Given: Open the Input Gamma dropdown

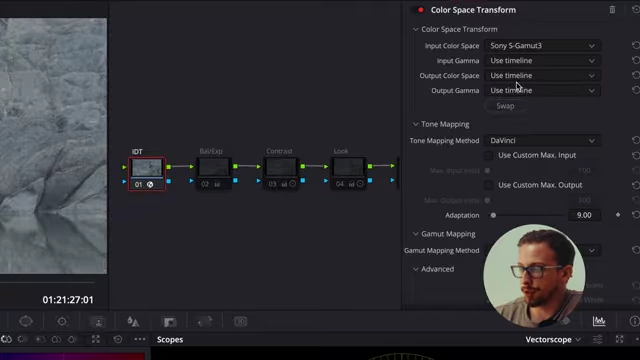Looking at the screenshot, I should (x=542, y=60).
